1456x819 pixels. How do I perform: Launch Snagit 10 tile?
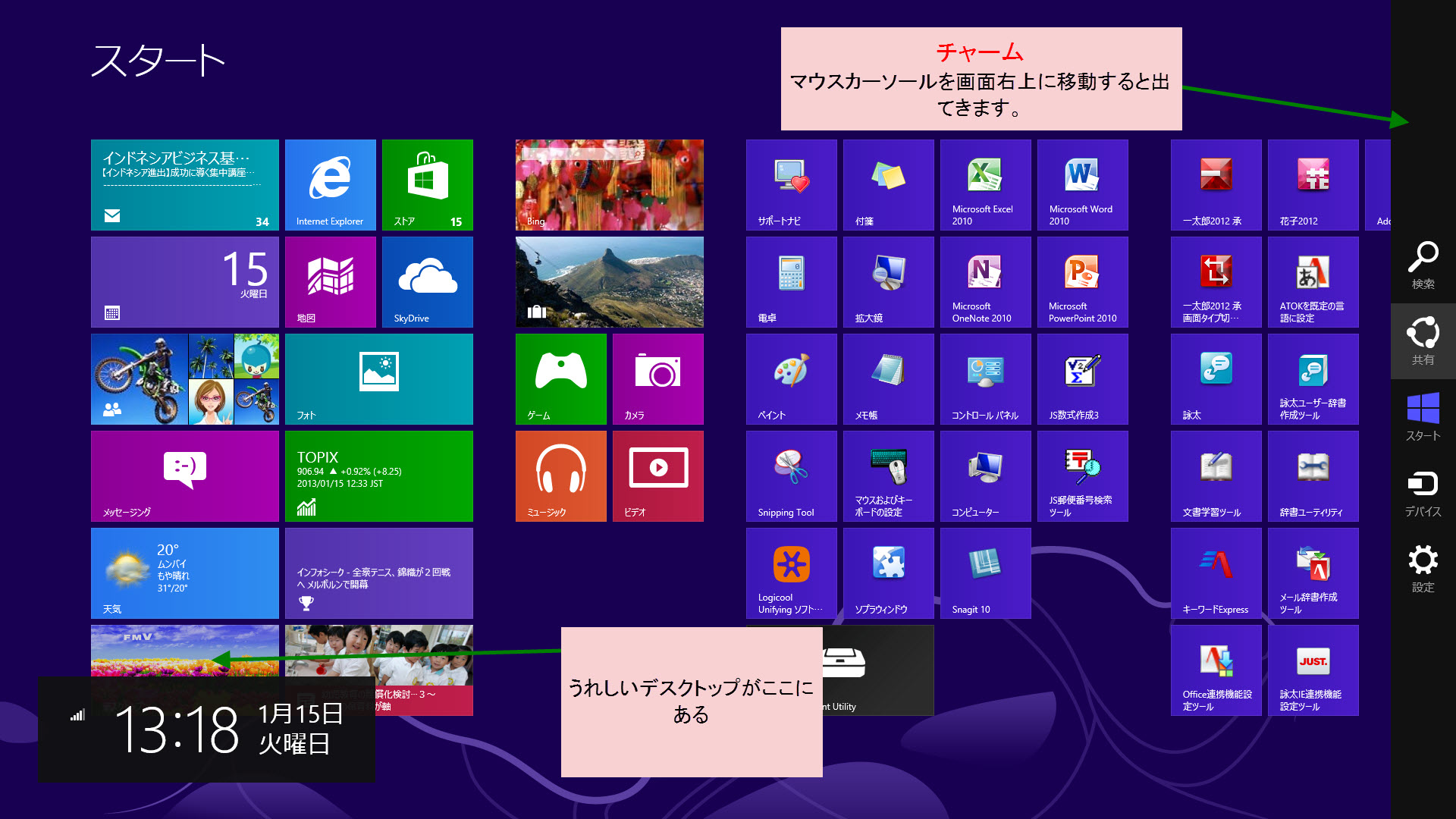coord(985,573)
